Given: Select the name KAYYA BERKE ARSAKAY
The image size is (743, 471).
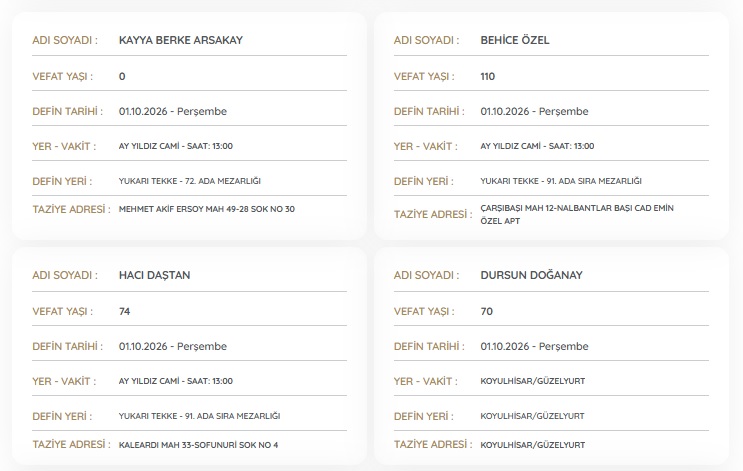Looking at the screenshot, I should (181, 40).
